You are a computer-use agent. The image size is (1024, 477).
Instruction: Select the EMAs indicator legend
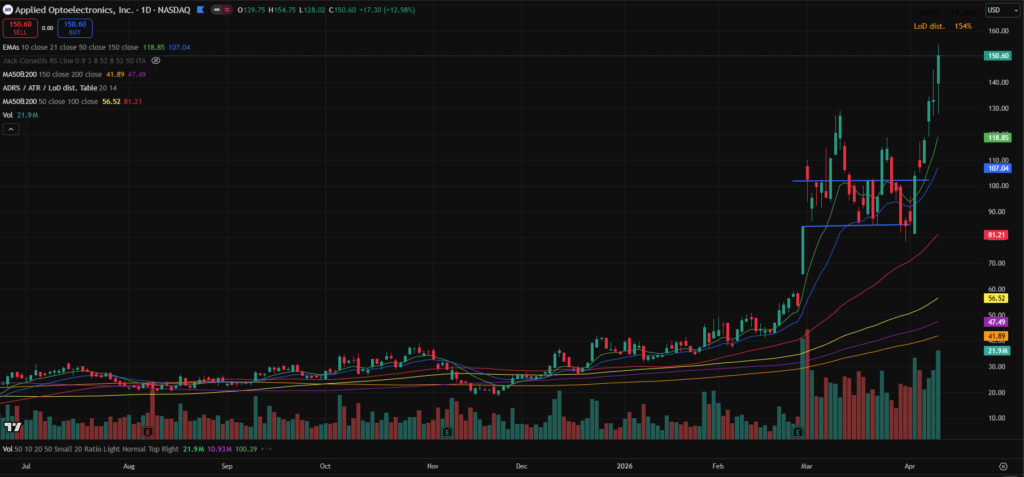pos(14,47)
